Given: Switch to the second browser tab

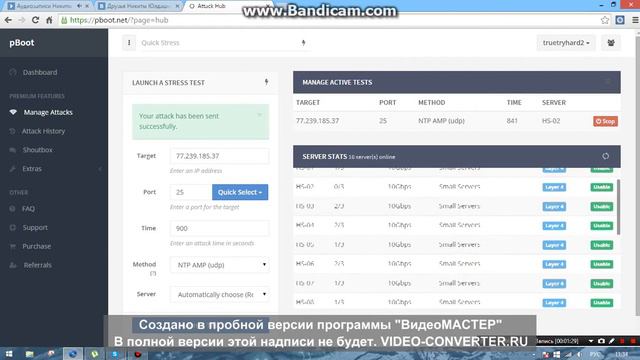Looking at the screenshot, I should tap(139, 6).
